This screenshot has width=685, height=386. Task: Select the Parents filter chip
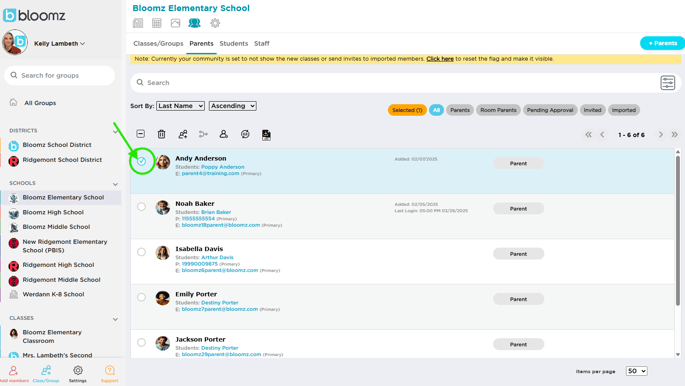(x=460, y=110)
